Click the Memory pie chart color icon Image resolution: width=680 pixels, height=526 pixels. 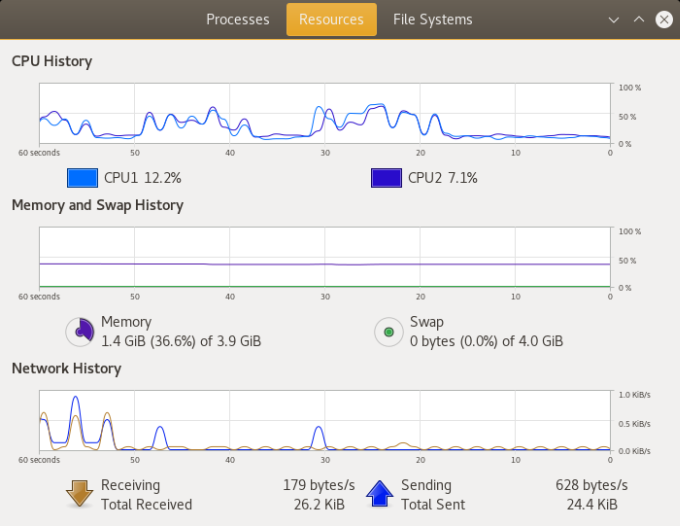(x=79, y=332)
